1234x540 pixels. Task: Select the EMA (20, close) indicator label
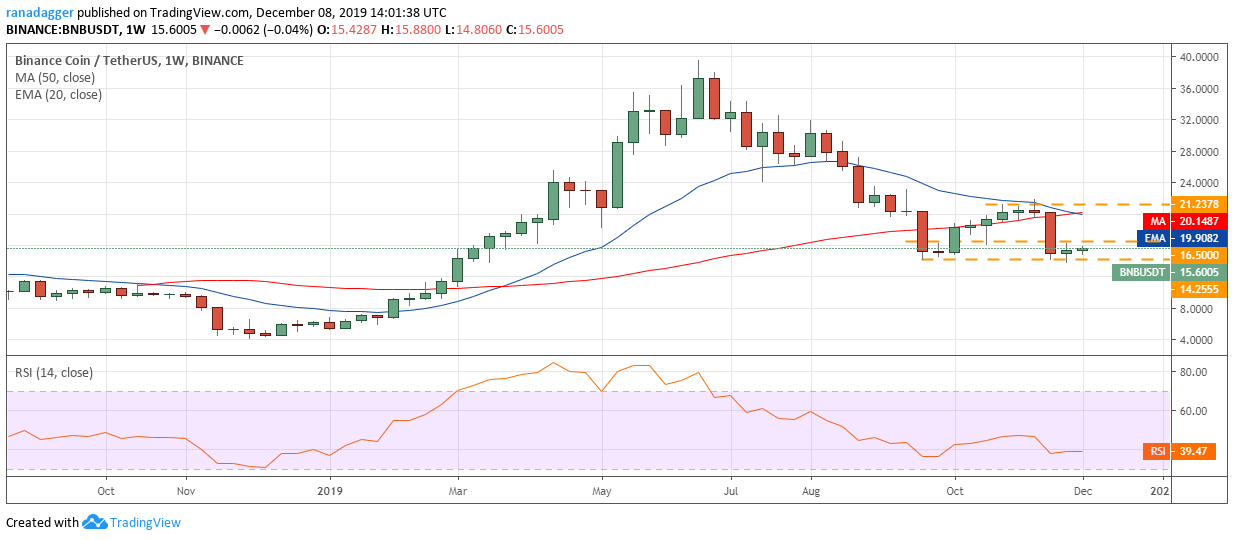58,95
